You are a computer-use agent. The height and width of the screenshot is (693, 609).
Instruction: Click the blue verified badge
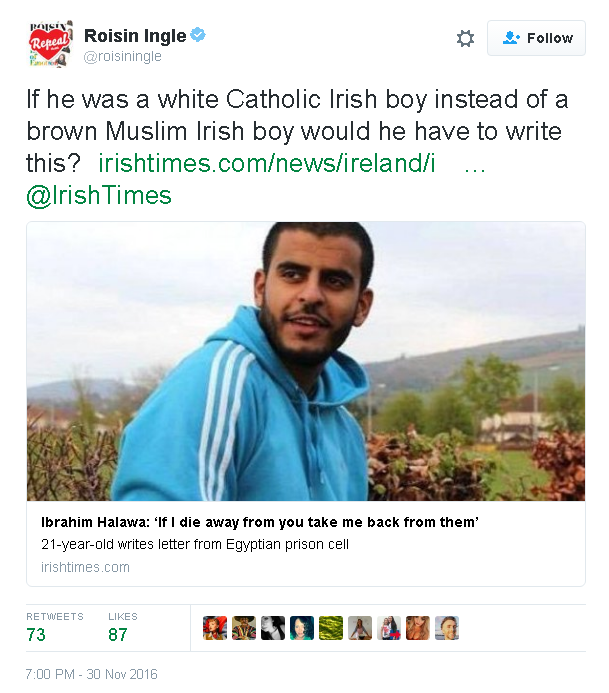coord(198,34)
